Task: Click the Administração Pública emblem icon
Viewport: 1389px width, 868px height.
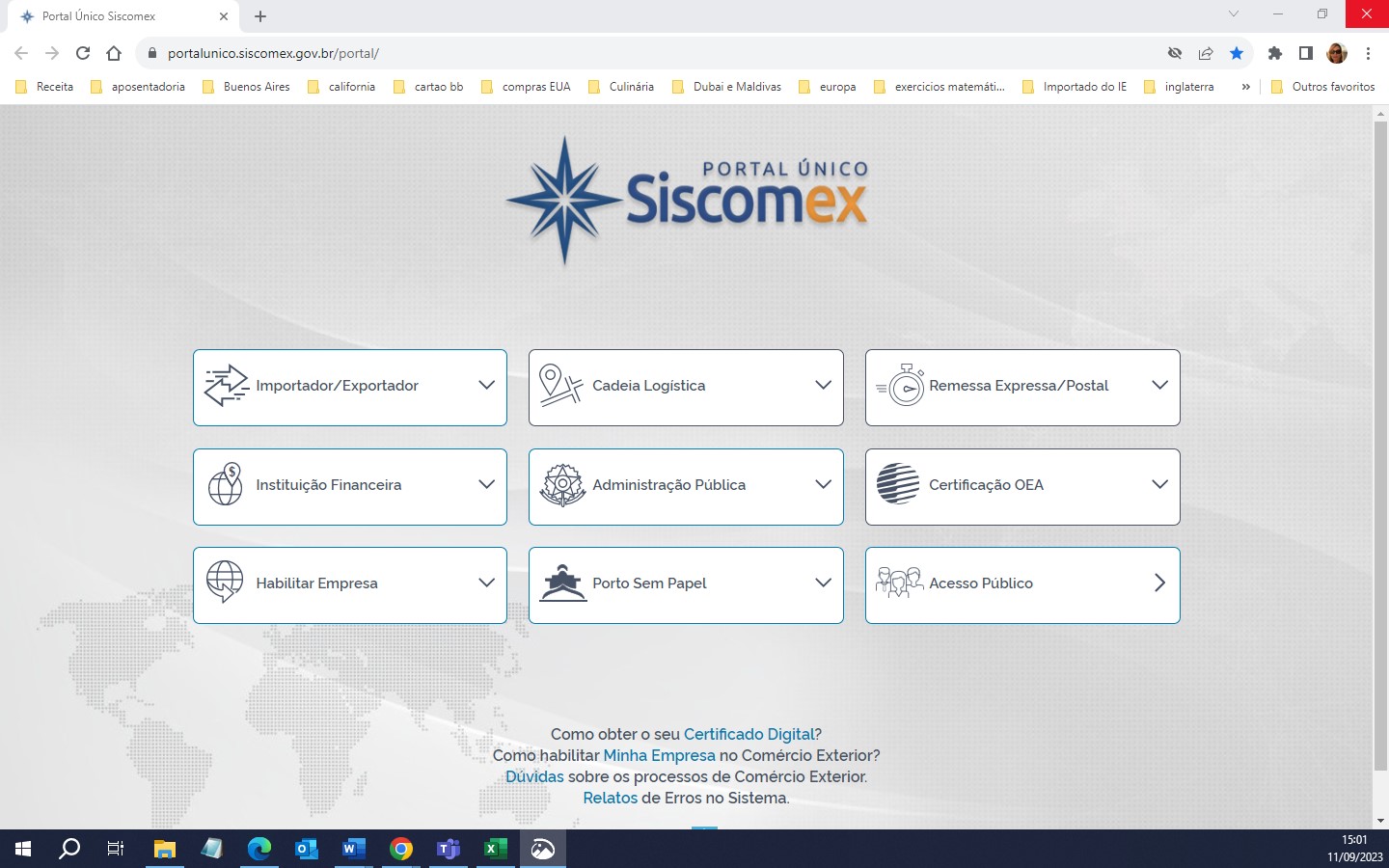Action: [x=562, y=484]
